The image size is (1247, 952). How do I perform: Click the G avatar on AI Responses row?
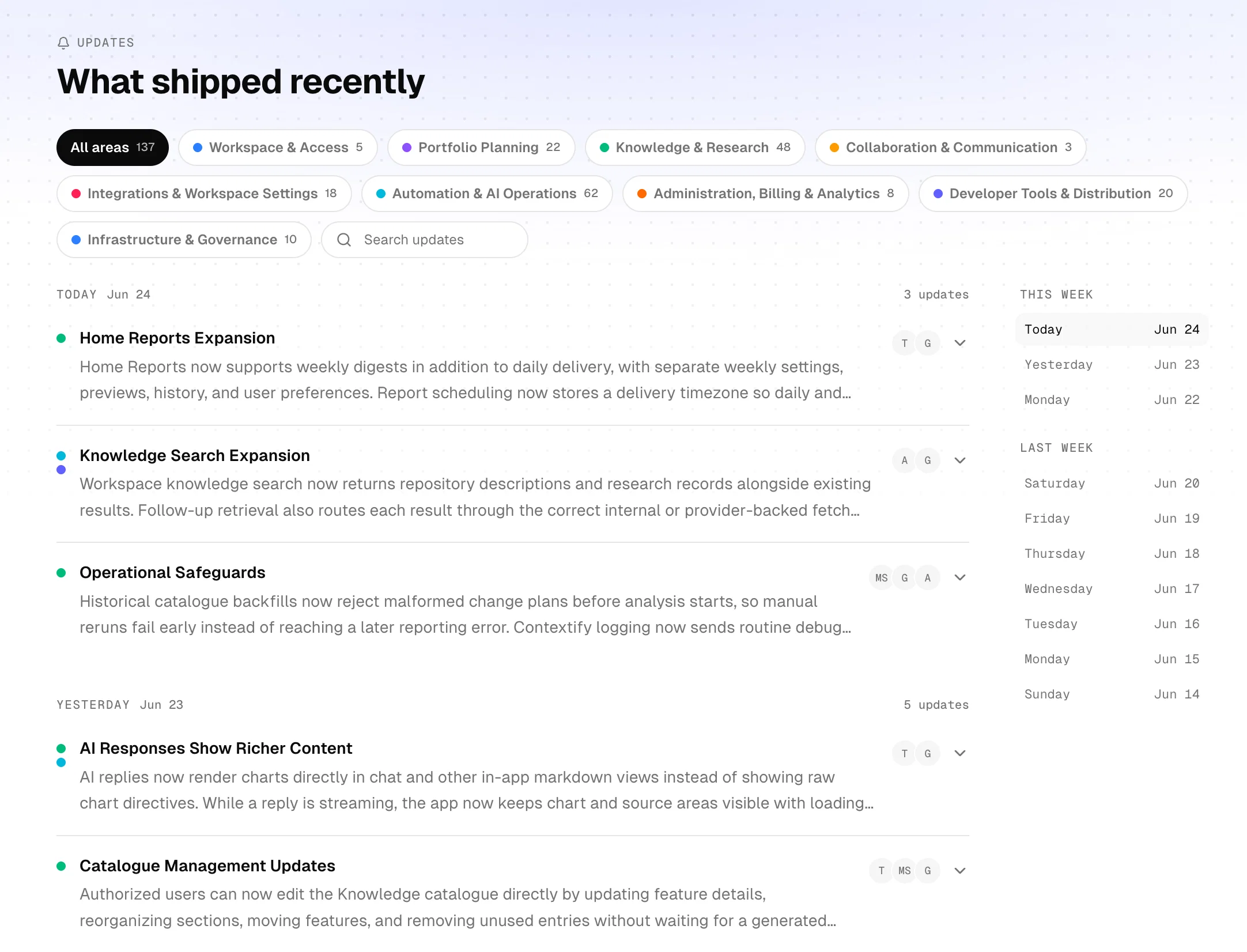927,754
